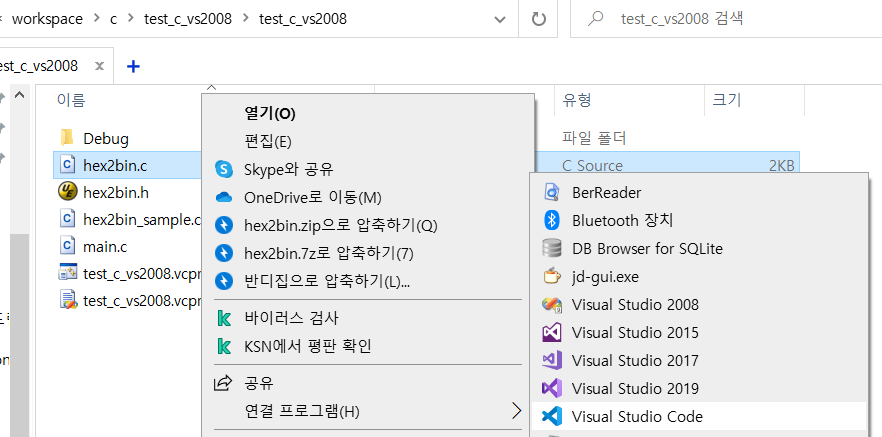The height and width of the screenshot is (437, 882).
Task: Open with Bluetooth 장치
Action: [698, 220]
